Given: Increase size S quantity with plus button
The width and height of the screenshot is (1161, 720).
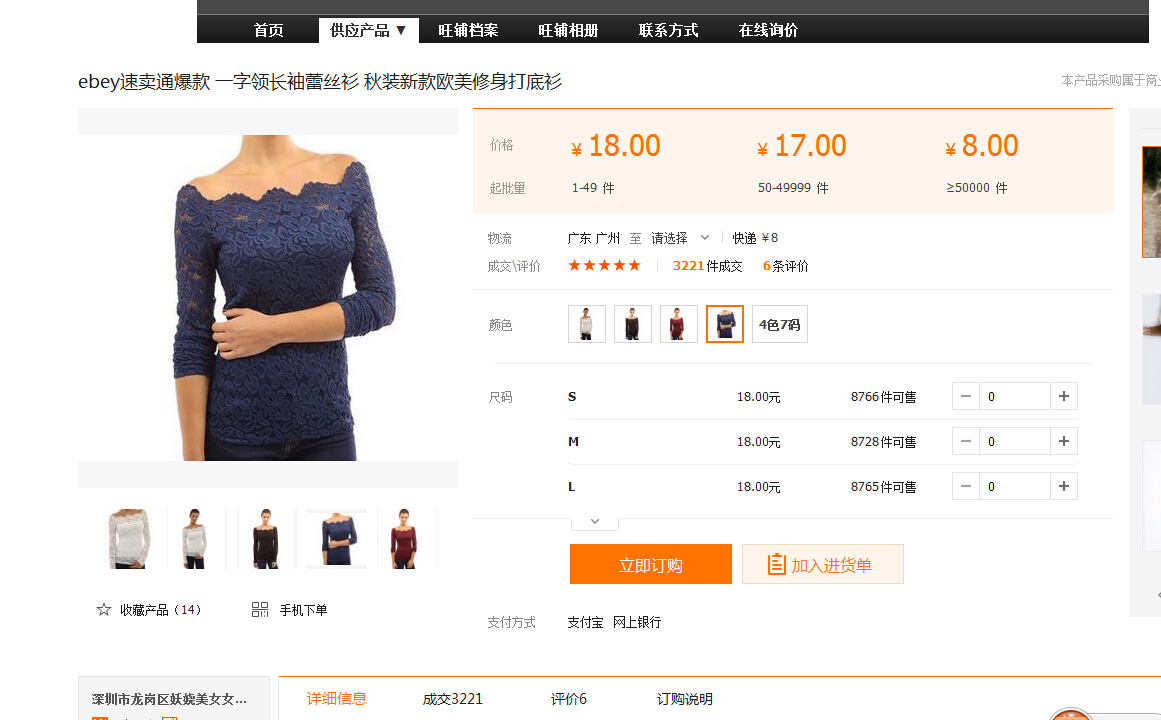Looking at the screenshot, I should click(x=1063, y=397).
